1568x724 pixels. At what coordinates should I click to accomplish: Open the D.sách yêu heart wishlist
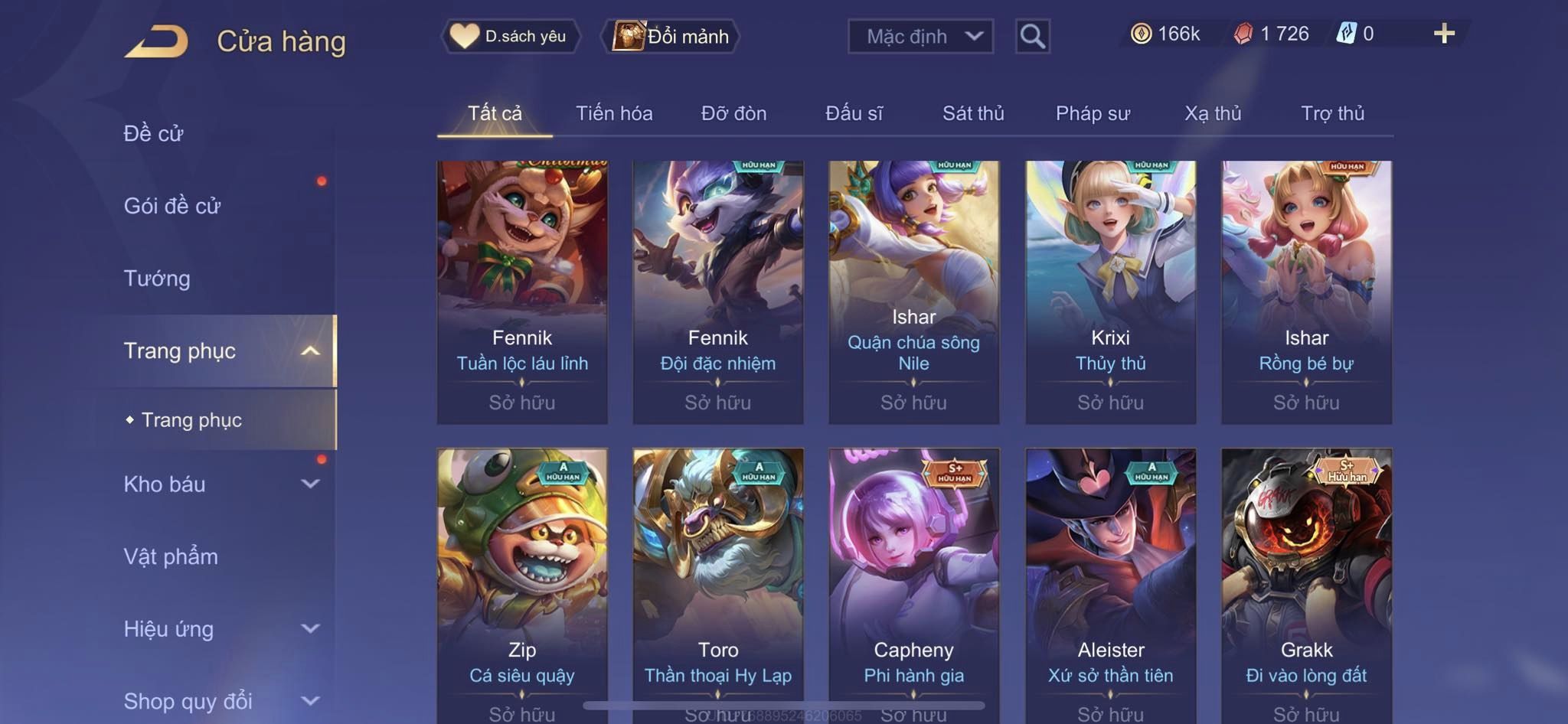click(x=510, y=36)
